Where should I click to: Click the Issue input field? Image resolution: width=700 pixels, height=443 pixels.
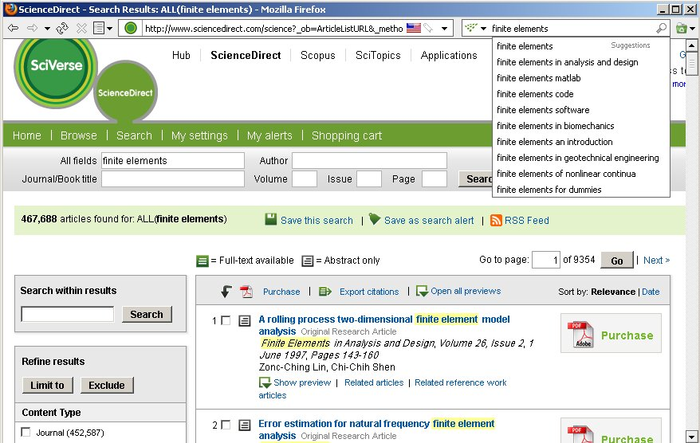[369, 179]
